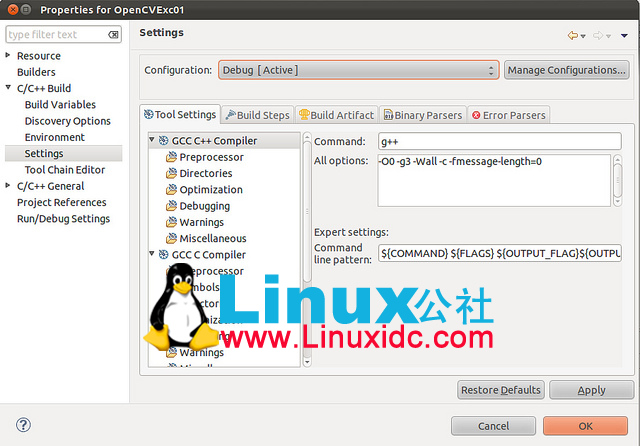Select Preprocessor under GCC C++ Compiler
This screenshot has height=446, width=640.
point(211,157)
